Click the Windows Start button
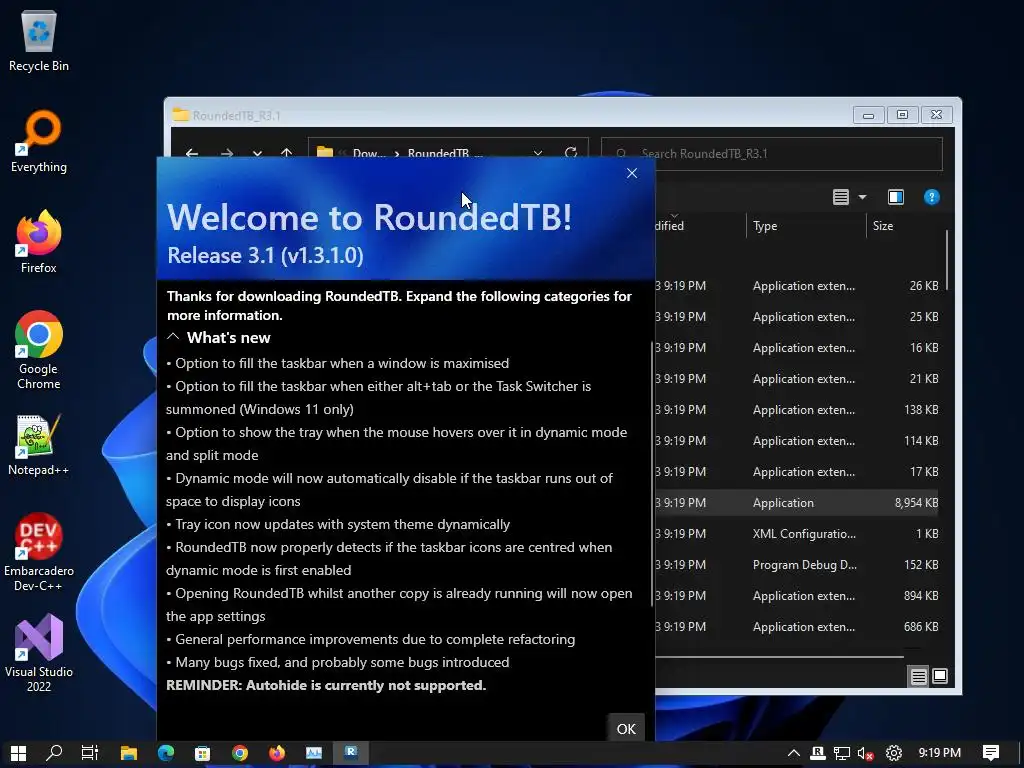This screenshot has width=1024, height=768. click(18, 753)
